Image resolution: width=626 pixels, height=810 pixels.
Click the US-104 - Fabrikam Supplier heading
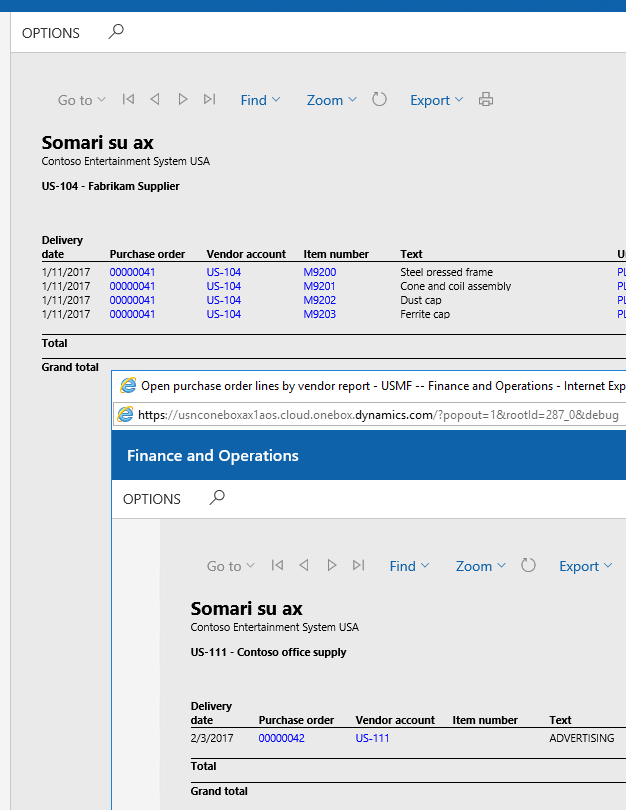pos(111,186)
